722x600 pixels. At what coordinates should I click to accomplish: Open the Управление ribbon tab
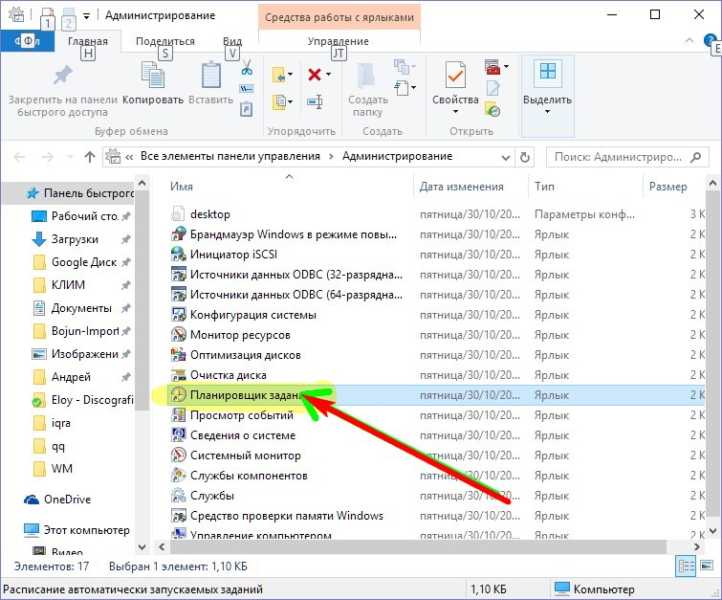click(338, 41)
